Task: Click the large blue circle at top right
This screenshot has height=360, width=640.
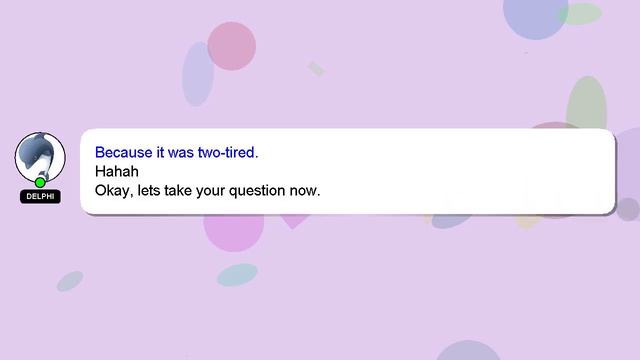Action: [x=535, y=16]
